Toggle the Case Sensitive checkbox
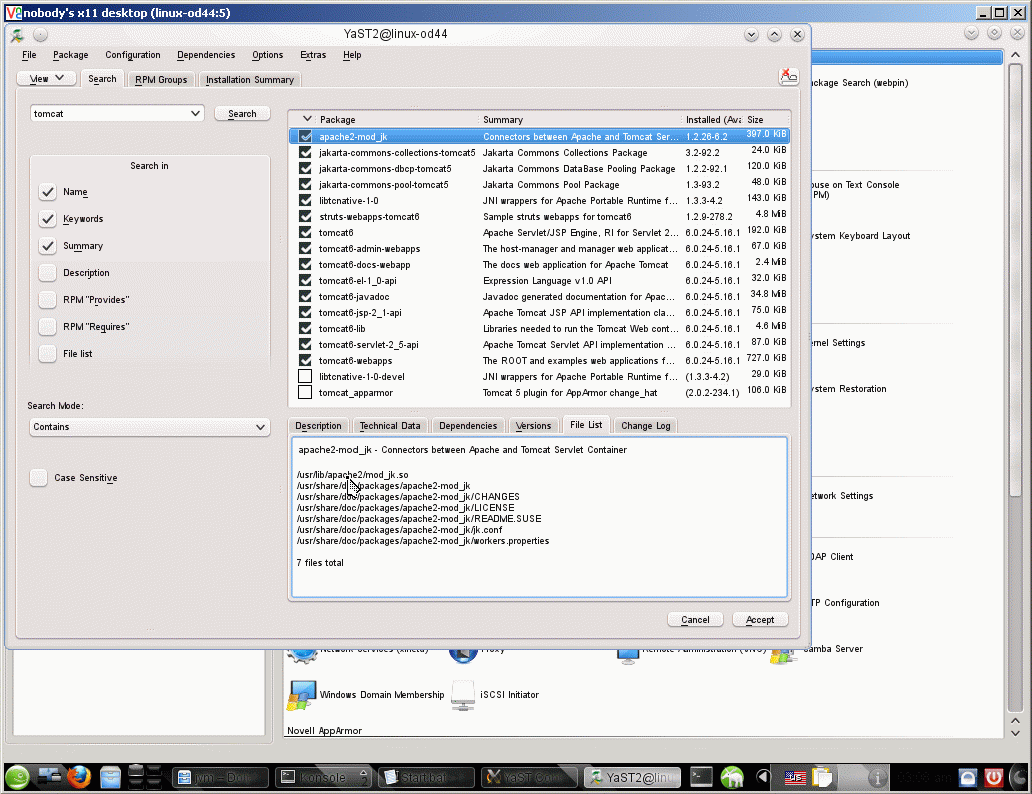 38,478
